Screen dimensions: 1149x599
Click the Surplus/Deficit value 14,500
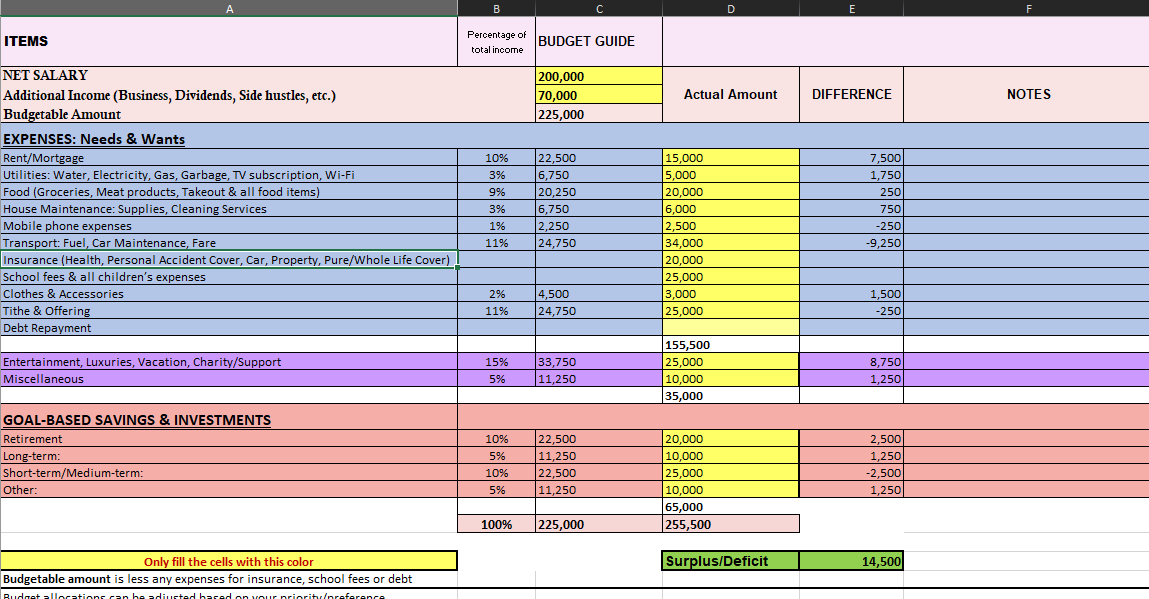(x=851, y=561)
